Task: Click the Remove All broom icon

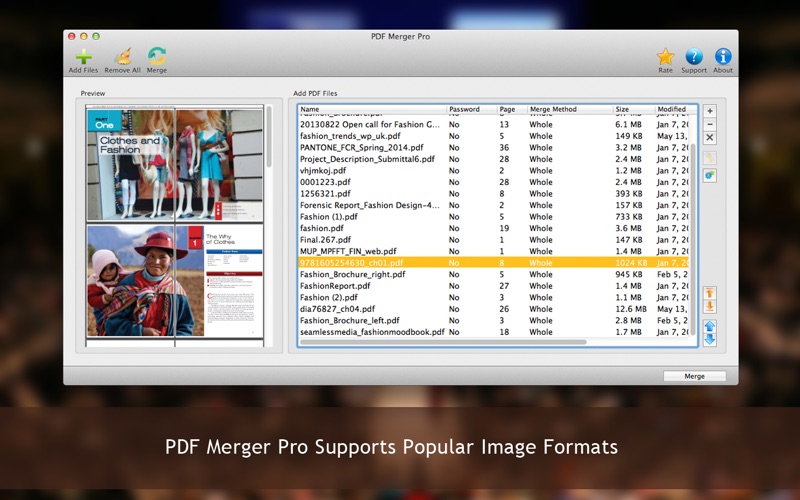Action: pyautogui.click(x=123, y=56)
